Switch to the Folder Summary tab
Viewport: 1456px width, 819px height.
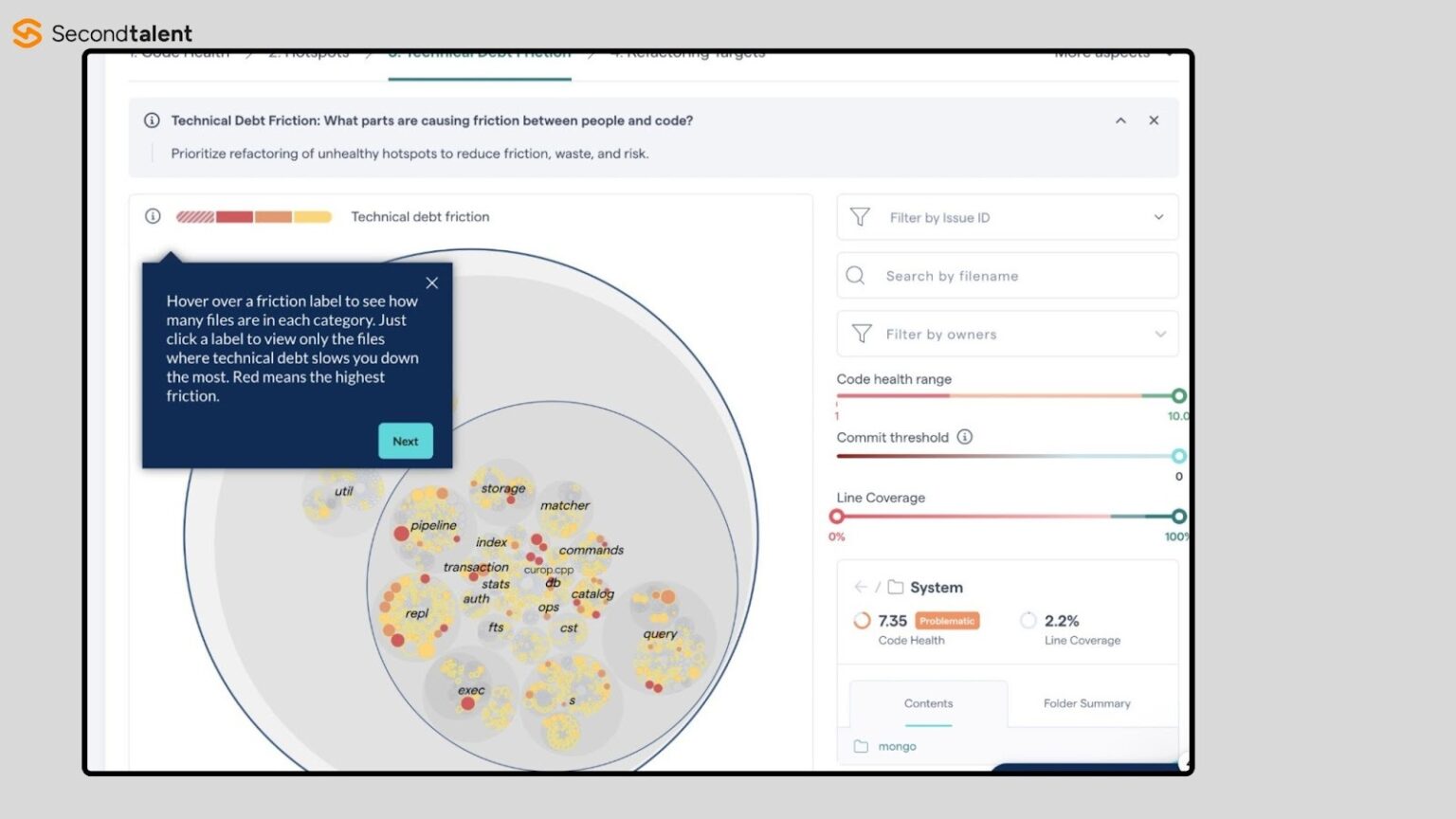[1086, 703]
